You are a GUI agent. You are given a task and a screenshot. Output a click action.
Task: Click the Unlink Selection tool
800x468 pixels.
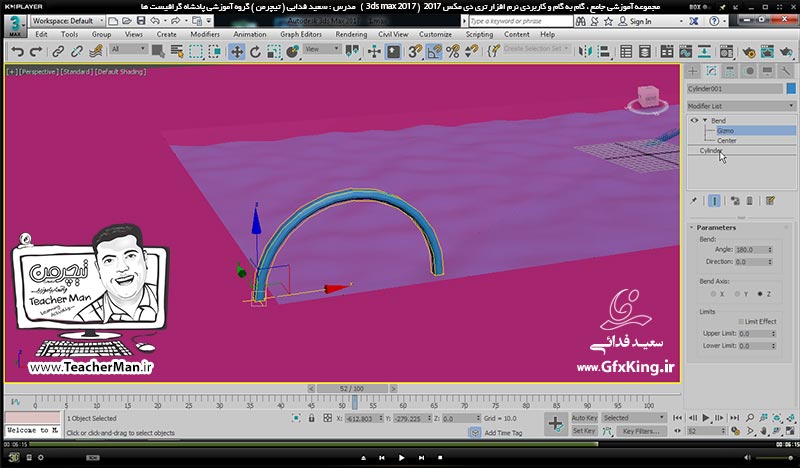(x=77, y=52)
